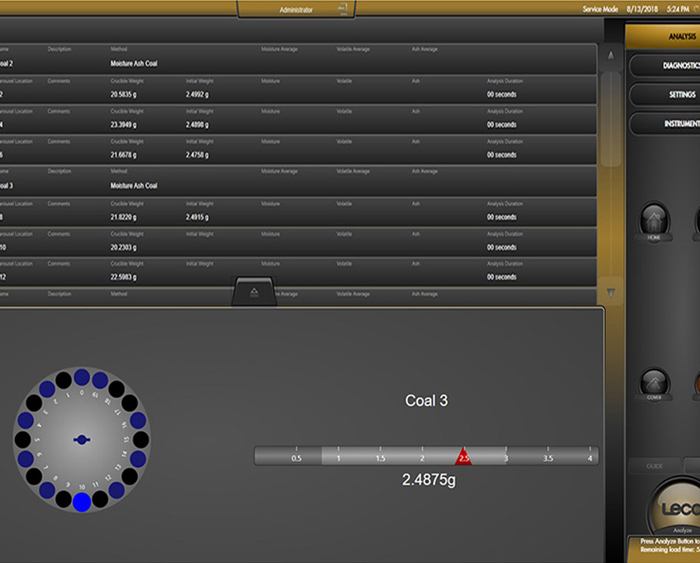
Task: Select carousel crucible position 0 at top
Action: 81,378
